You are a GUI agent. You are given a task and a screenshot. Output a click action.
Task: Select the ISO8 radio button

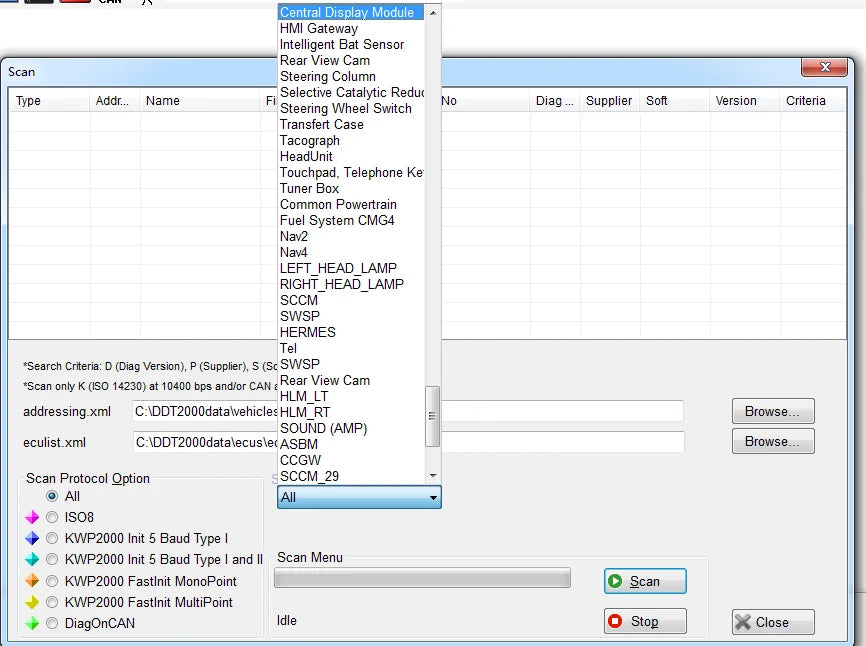[52, 517]
